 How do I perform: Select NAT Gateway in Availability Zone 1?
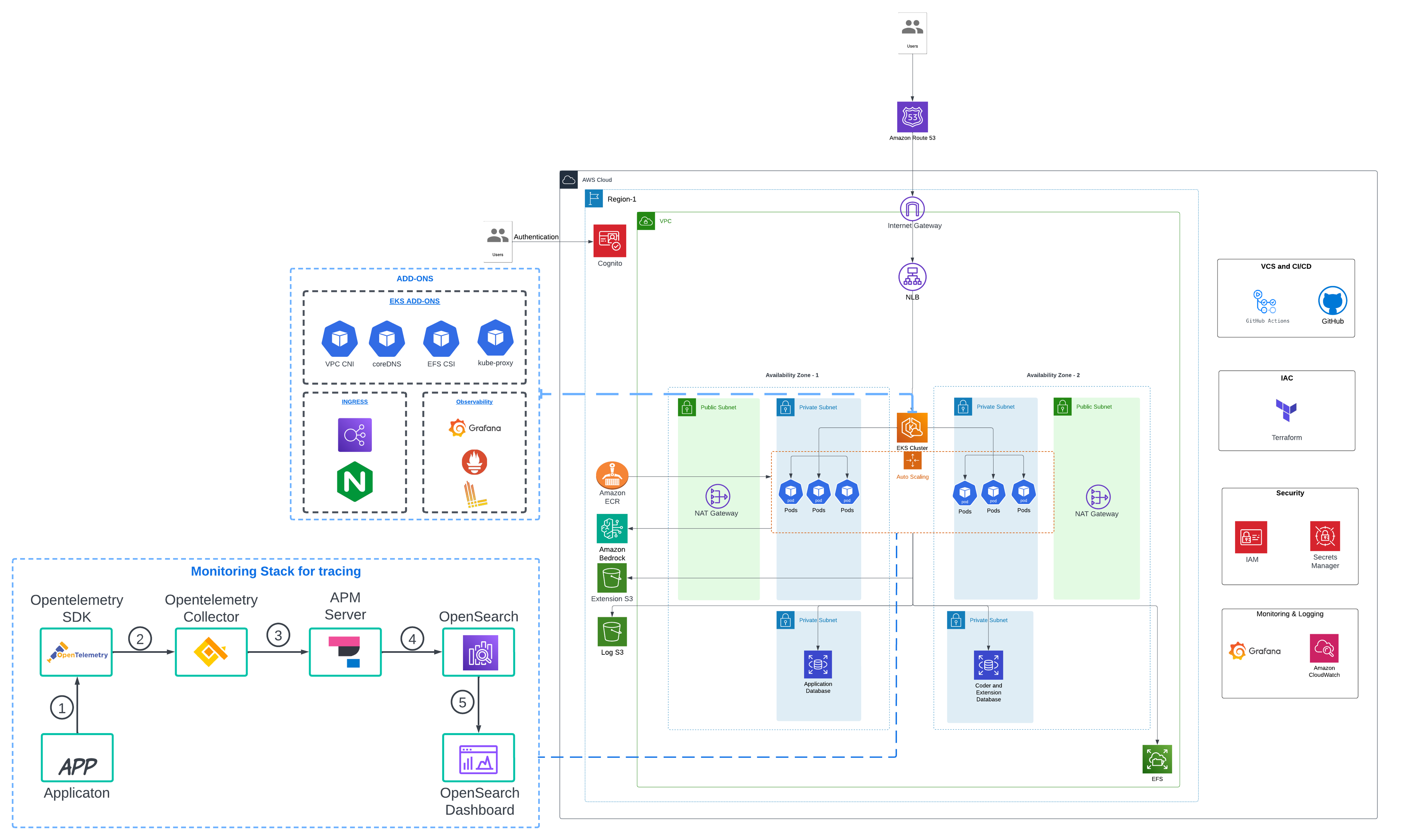pyautogui.click(x=717, y=496)
